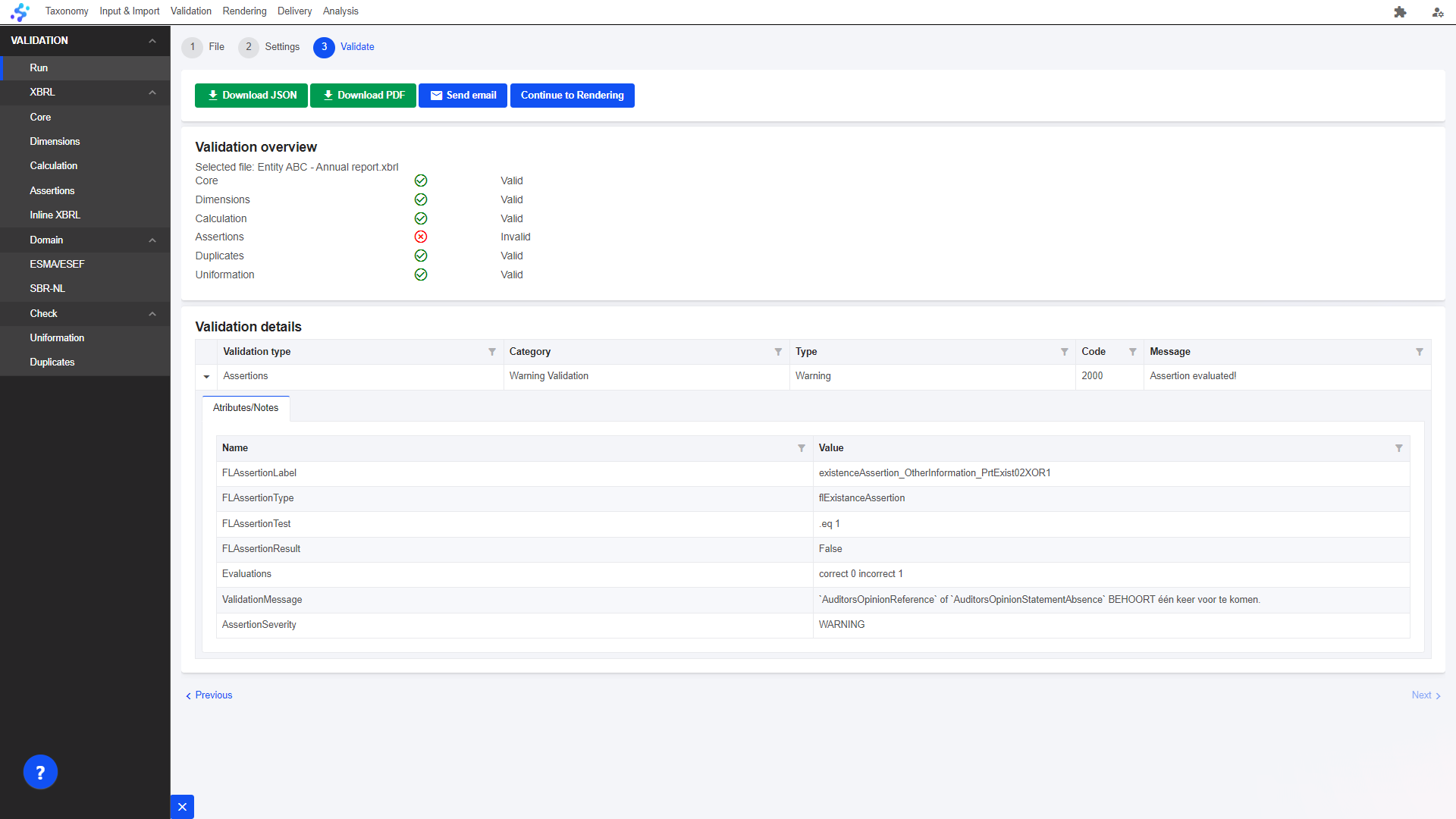Collapse the VALIDATION sidebar panel
This screenshot has height=819, width=1456.
pos(152,40)
